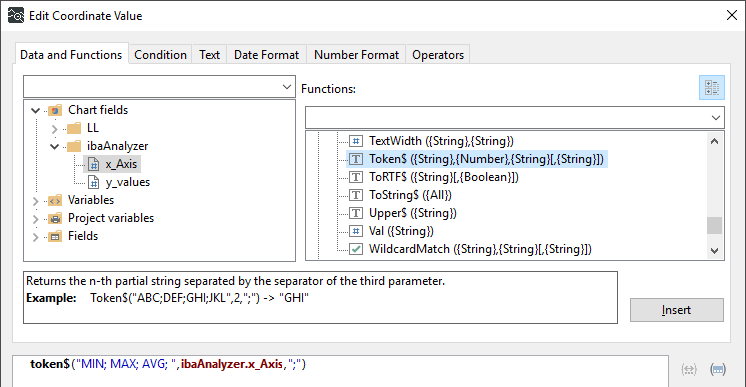Select the Fields label in the tree

pyautogui.click(x=83, y=236)
